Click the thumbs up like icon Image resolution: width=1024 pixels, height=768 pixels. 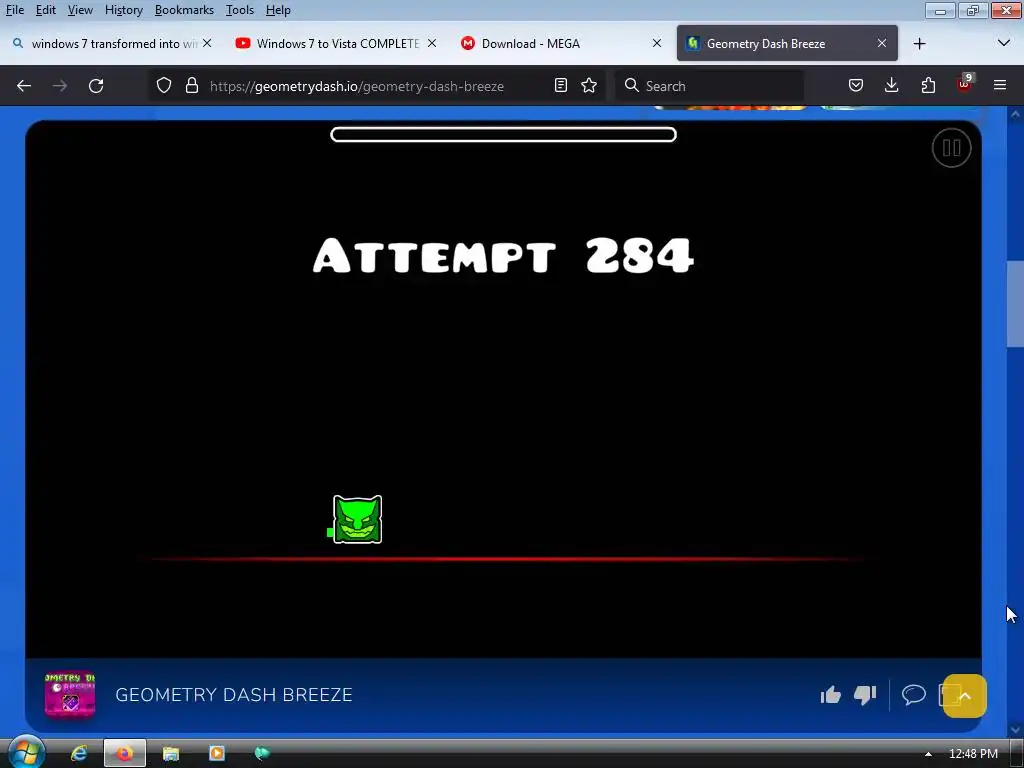click(x=830, y=695)
